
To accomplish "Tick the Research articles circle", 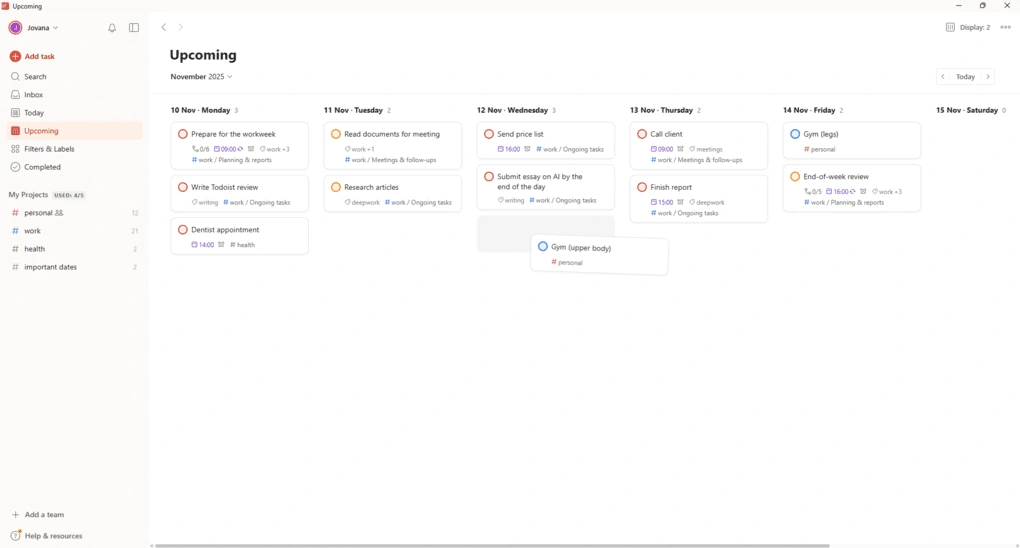I will click(x=336, y=187).
